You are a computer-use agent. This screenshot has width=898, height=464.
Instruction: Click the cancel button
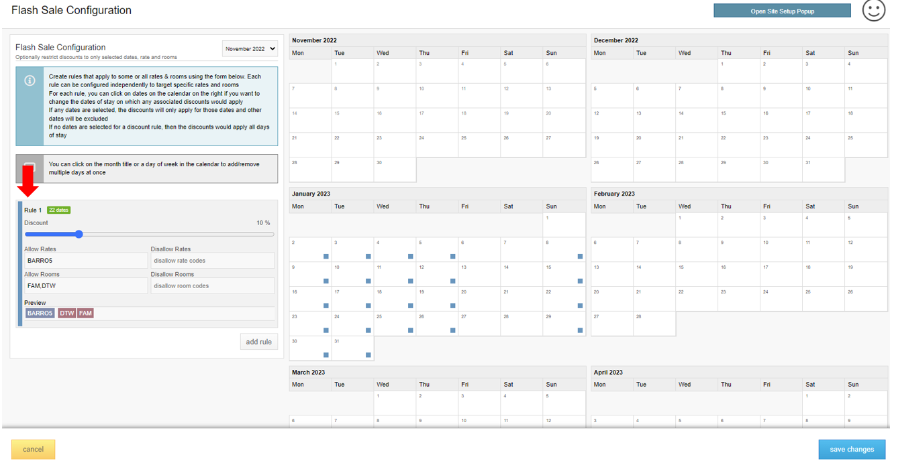[x=33, y=449]
